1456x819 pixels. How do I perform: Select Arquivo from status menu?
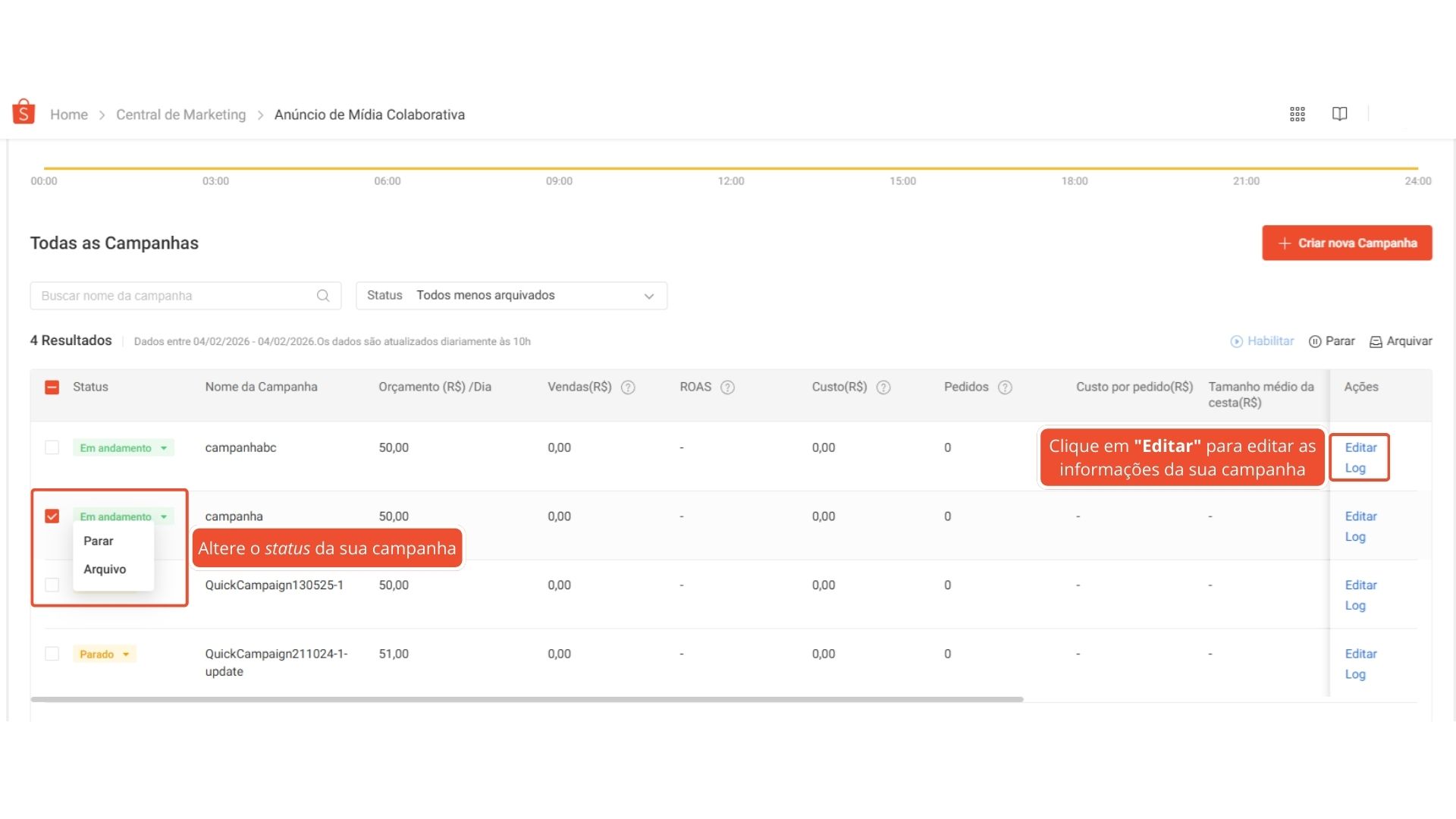click(105, 570)
